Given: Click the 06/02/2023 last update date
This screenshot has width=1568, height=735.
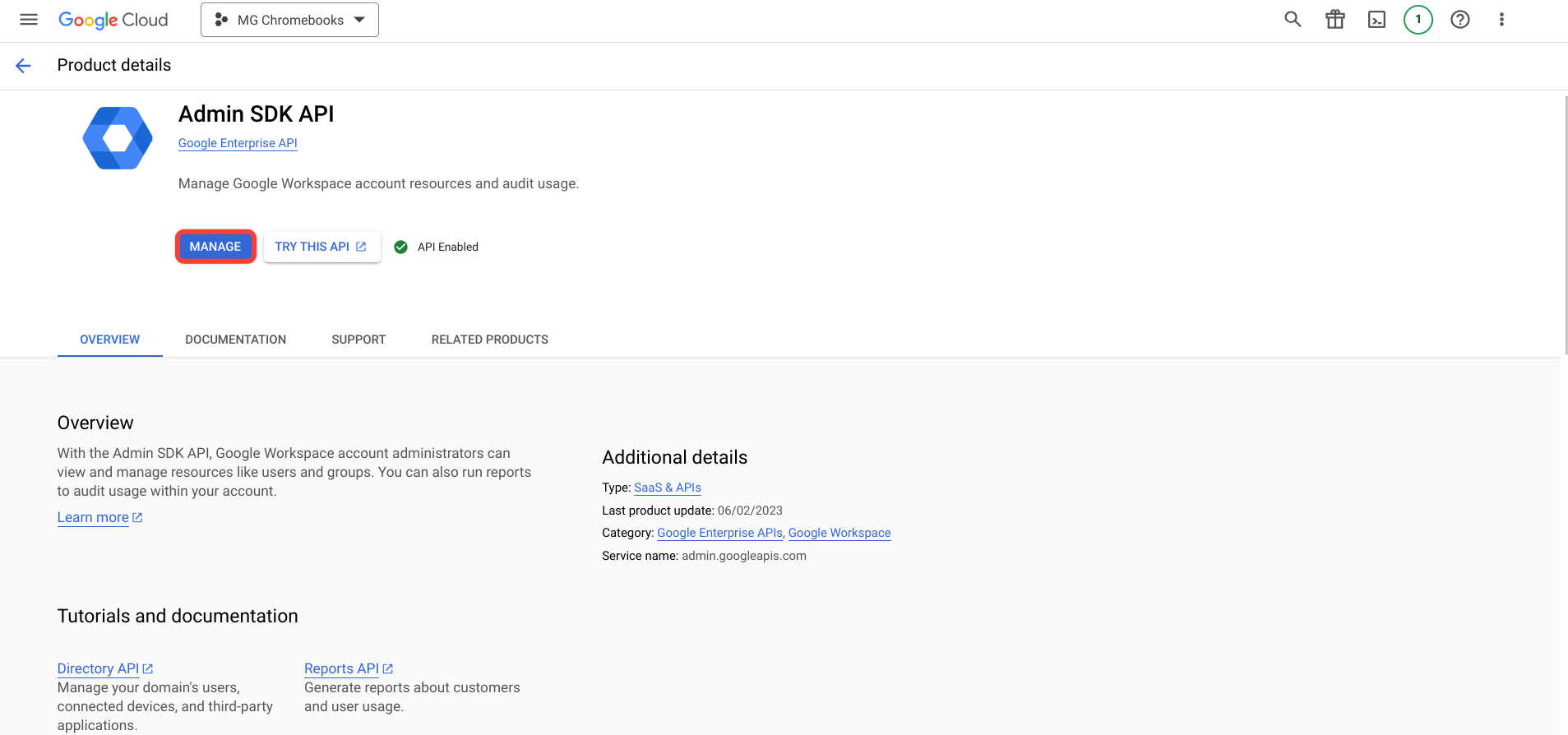Looking at the screenshot, I should point(750,511).
